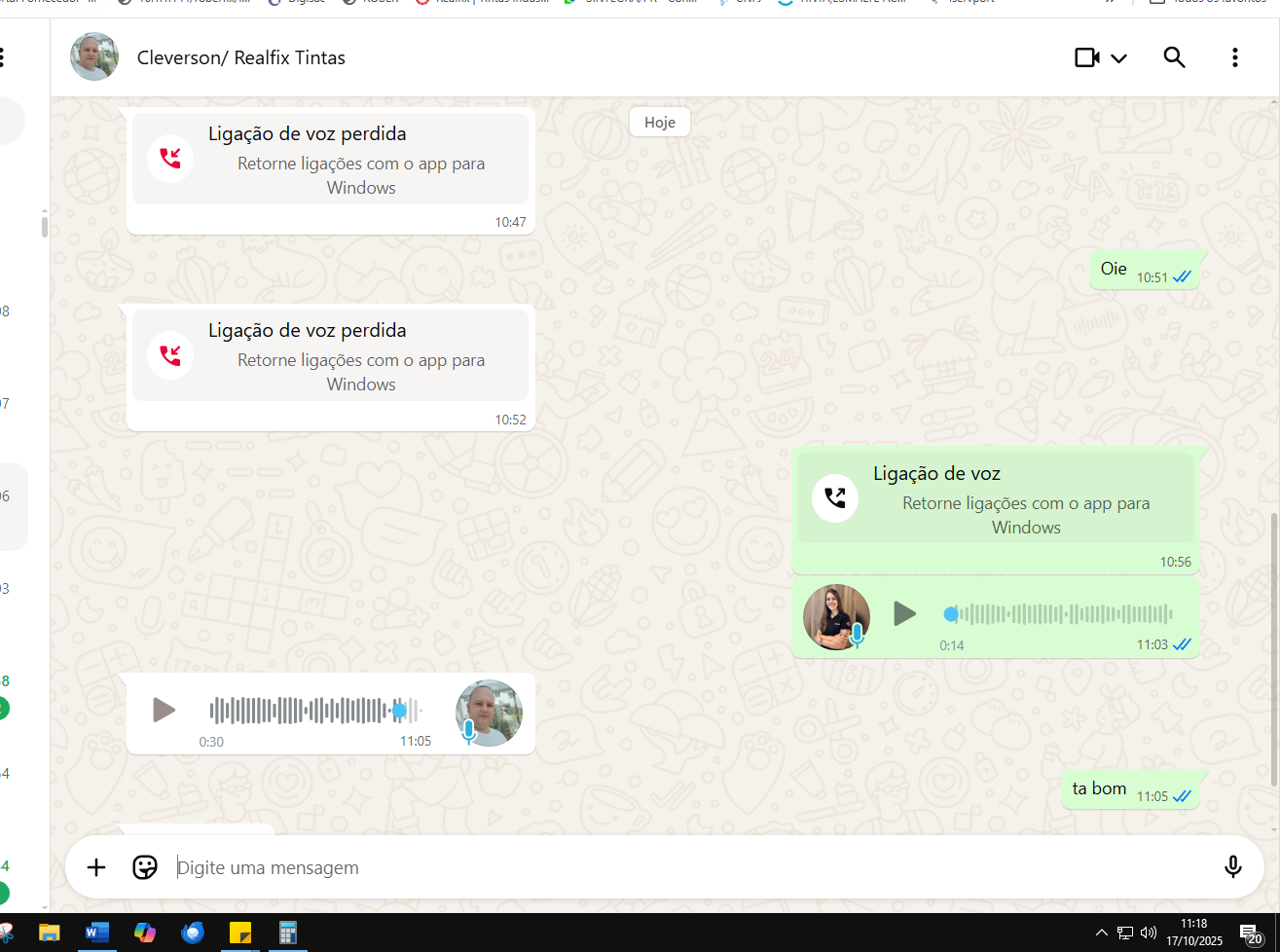Click the missed voice call at 10:47
The width and height of the screenshot is (1280, 952).
pyautogui.click(x=330, y=160)
